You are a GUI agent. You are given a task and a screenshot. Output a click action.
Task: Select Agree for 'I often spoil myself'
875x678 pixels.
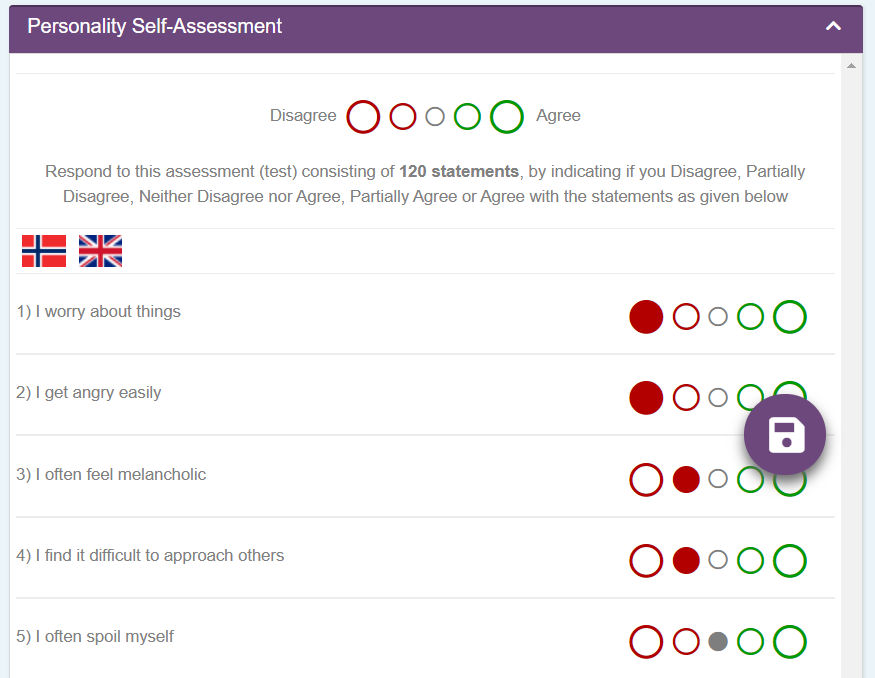coord(790,641)
